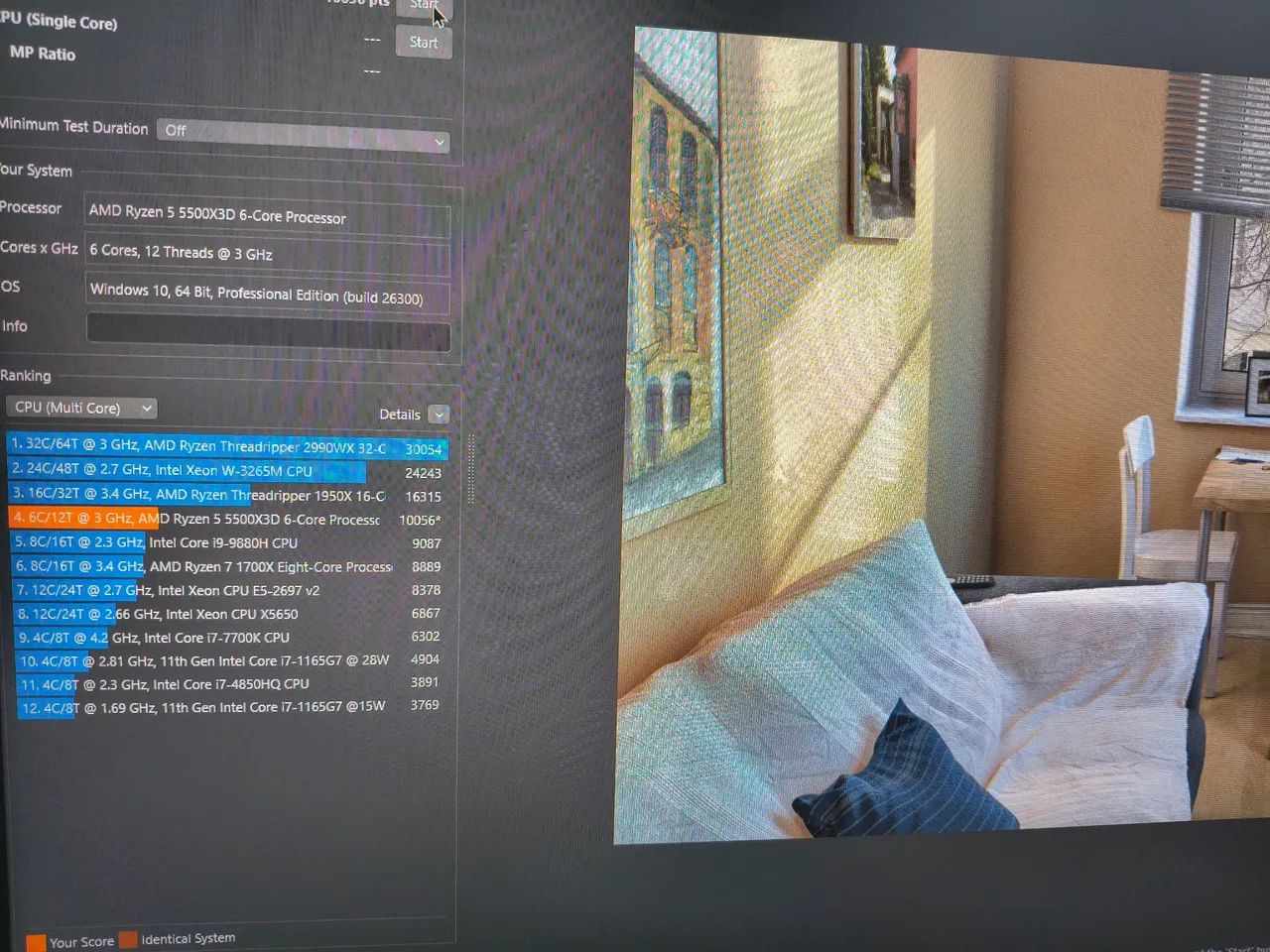This screenshot has height=952, width=1270.
Task: Click the Cores x GHz field
Action: (x=268, y=255)
